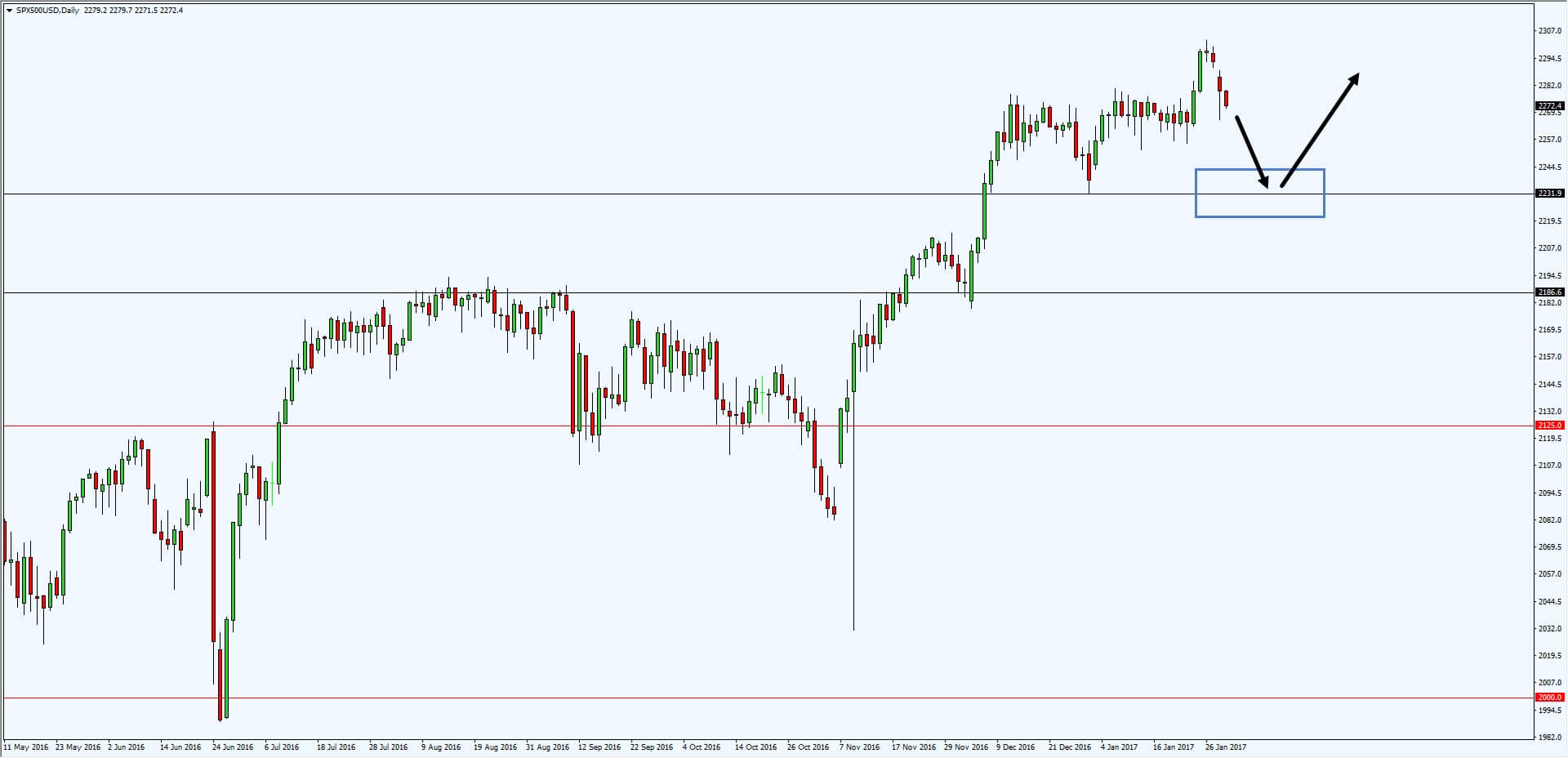Click the 1982.0 label on price scale
1568x758 pixels.
[1550, 738]
